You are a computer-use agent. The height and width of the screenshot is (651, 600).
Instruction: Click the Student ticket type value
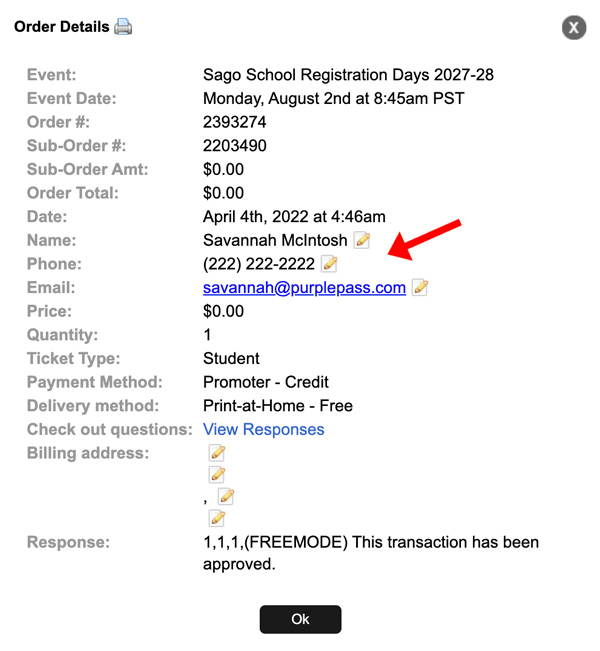pyautogui.click(x=231, y=358)
